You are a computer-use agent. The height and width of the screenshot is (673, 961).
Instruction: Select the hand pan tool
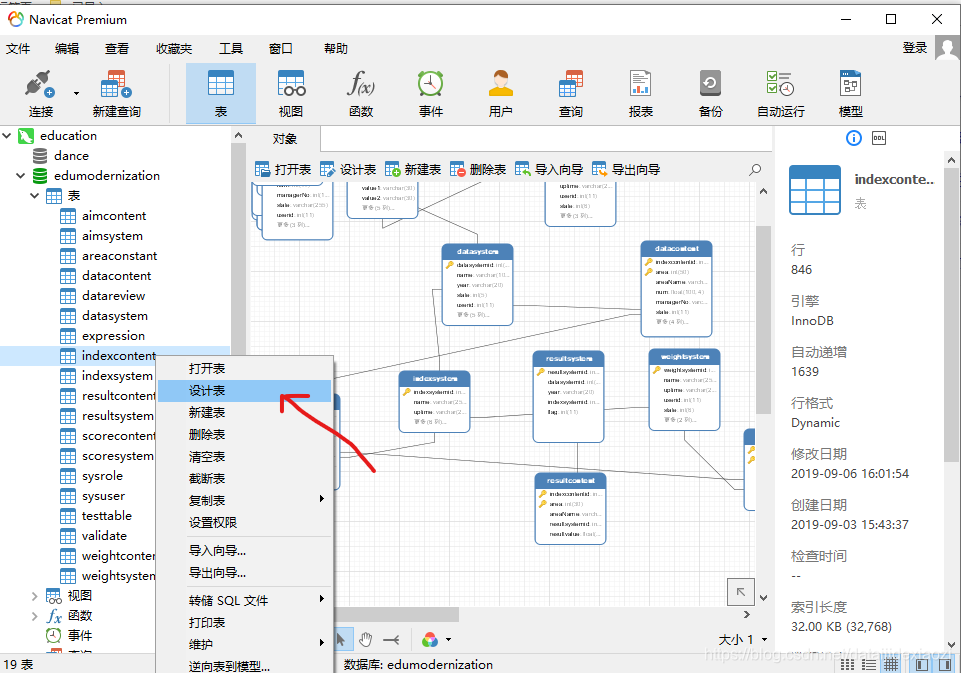(365, 640)
